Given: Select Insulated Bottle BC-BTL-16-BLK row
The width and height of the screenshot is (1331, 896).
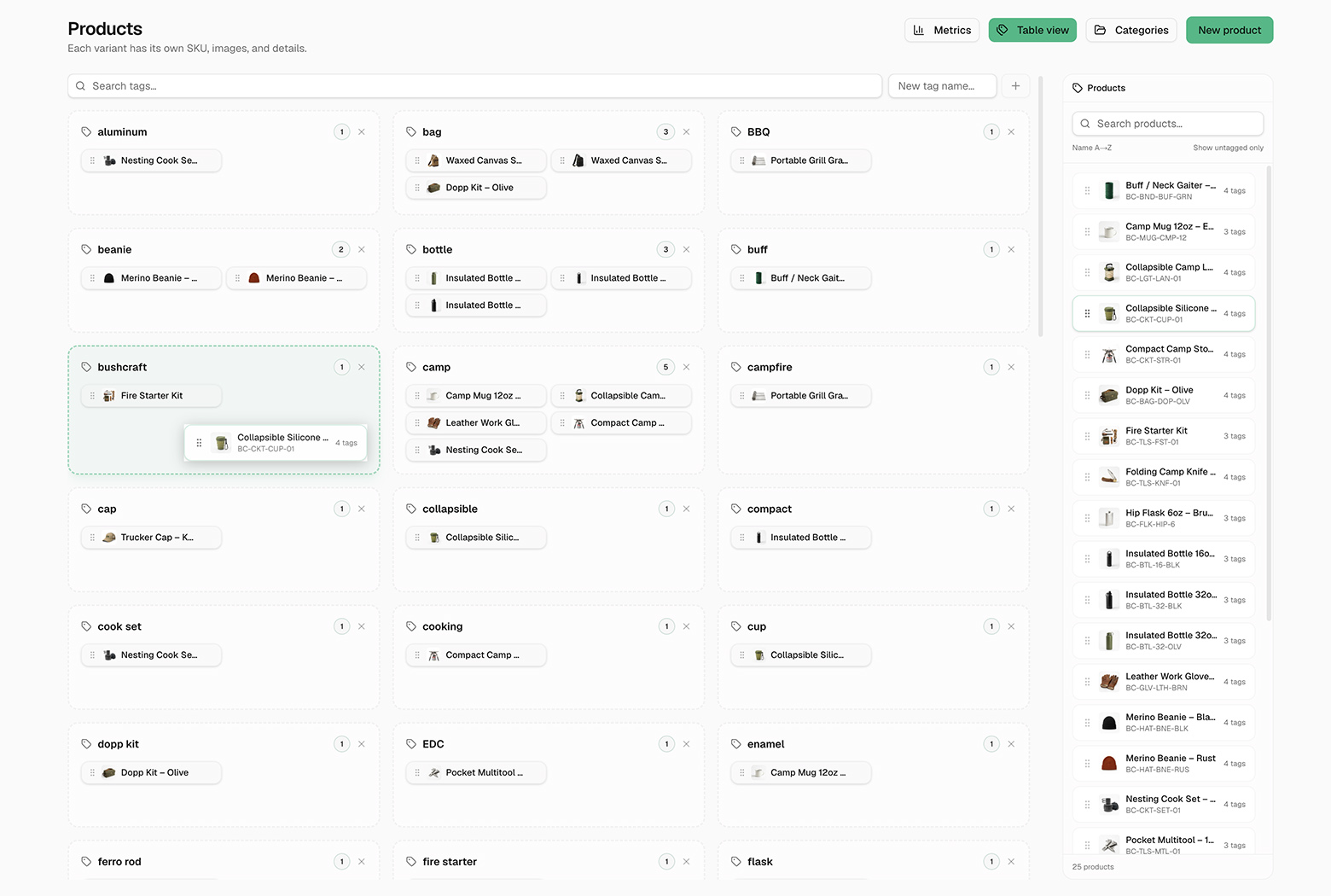Looking at the screenshot, I should click(x=1164, y=559).
